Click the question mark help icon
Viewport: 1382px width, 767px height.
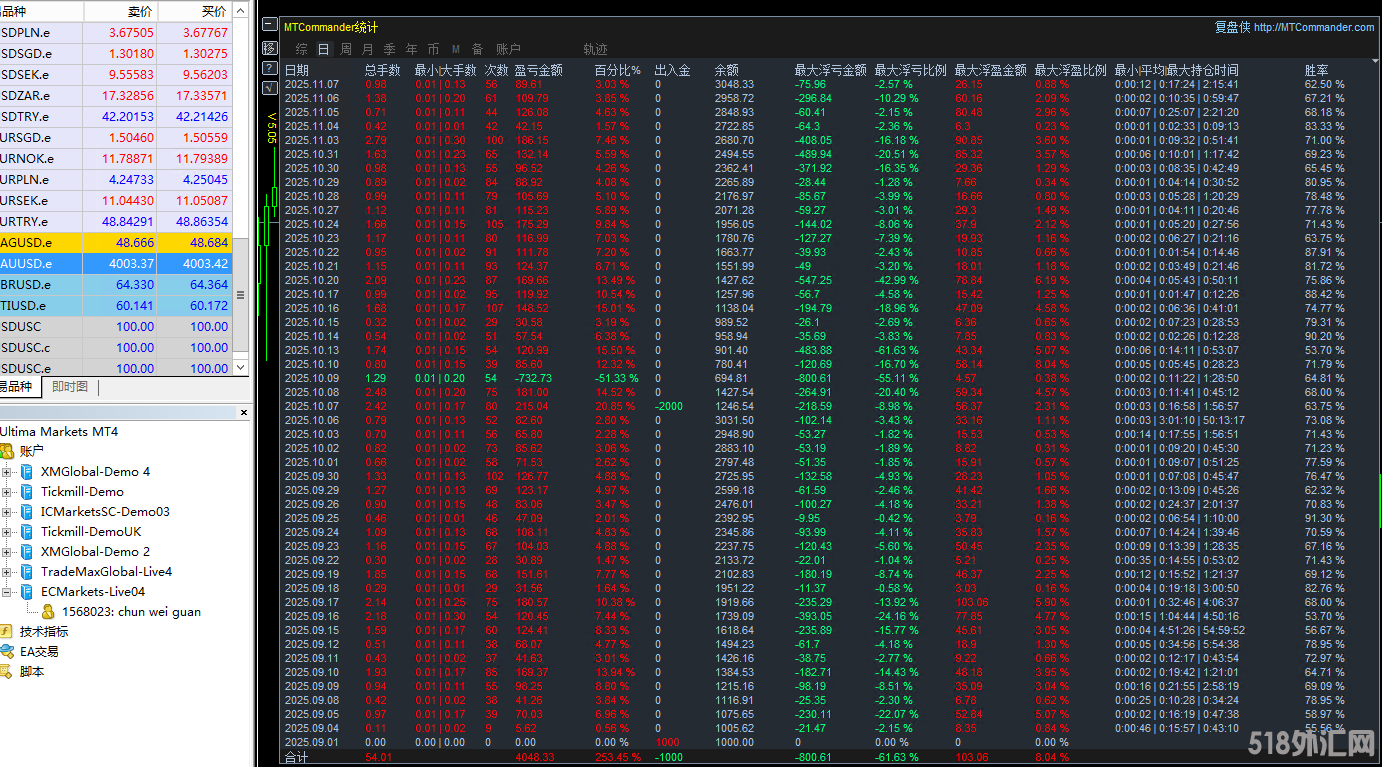[270, 68]
